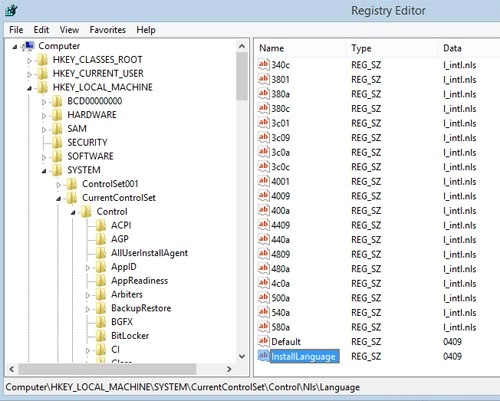Viewport: 500px width, 401px height.
Task: Click the string value icon for 580a
Action: 263,326
